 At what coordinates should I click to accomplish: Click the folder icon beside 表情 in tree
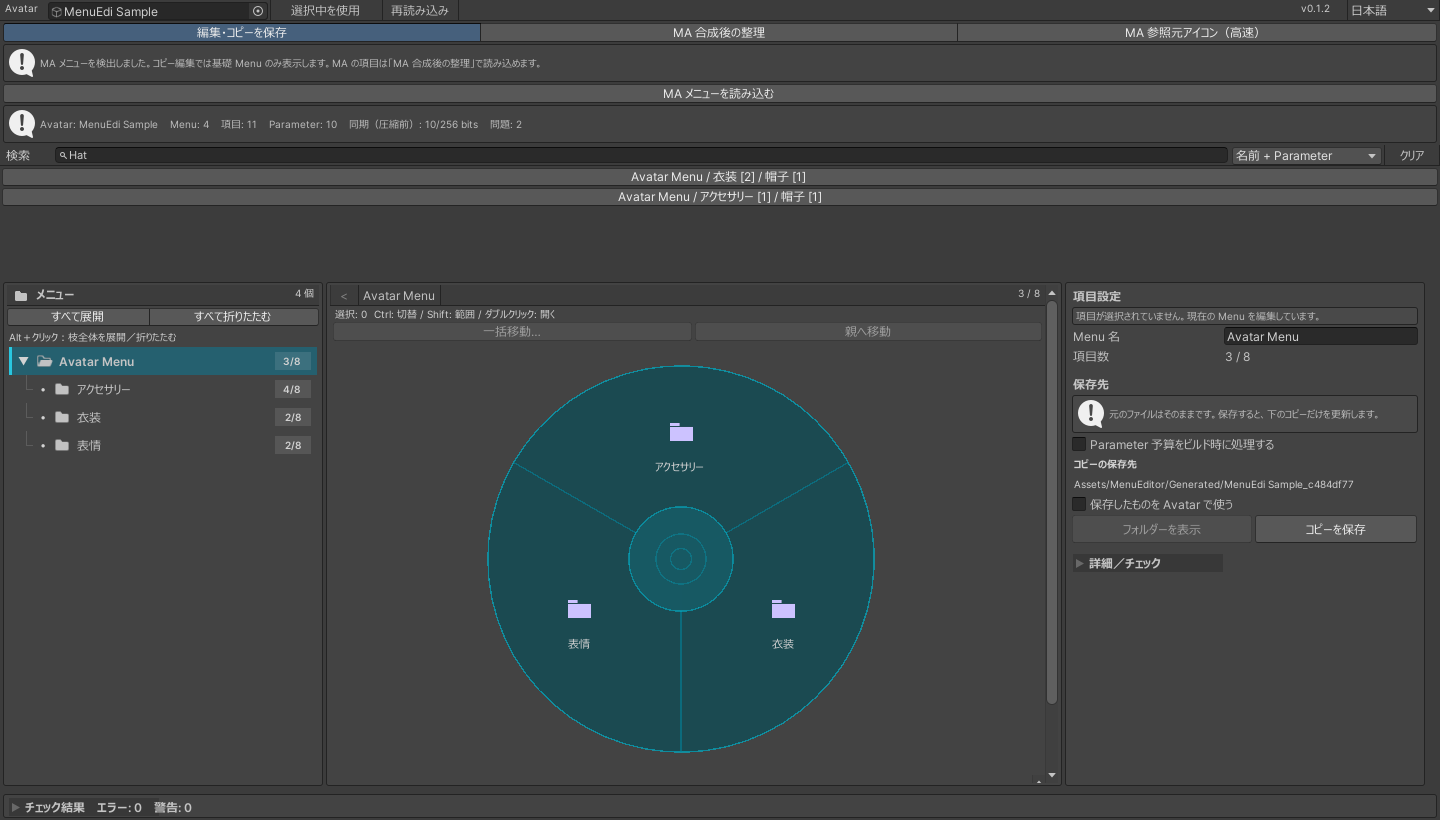pyautogui.click(x=62, y=445)
